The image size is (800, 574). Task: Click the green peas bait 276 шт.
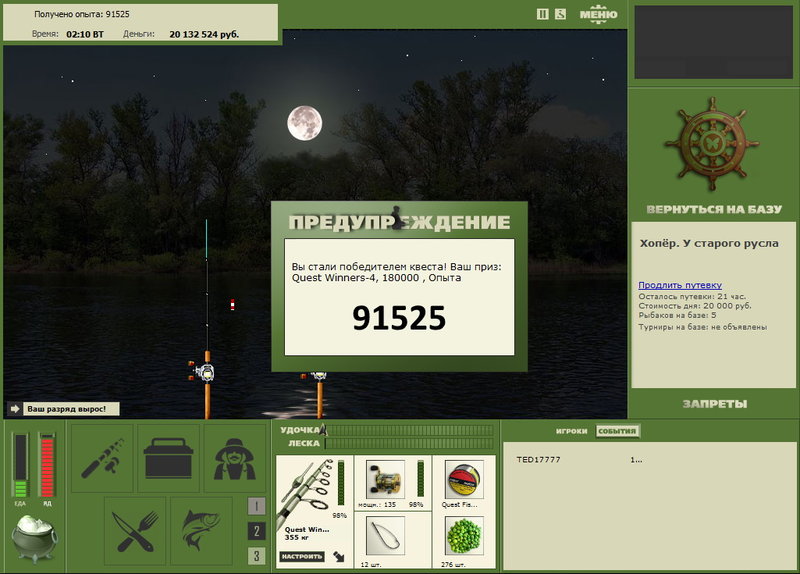464,536
